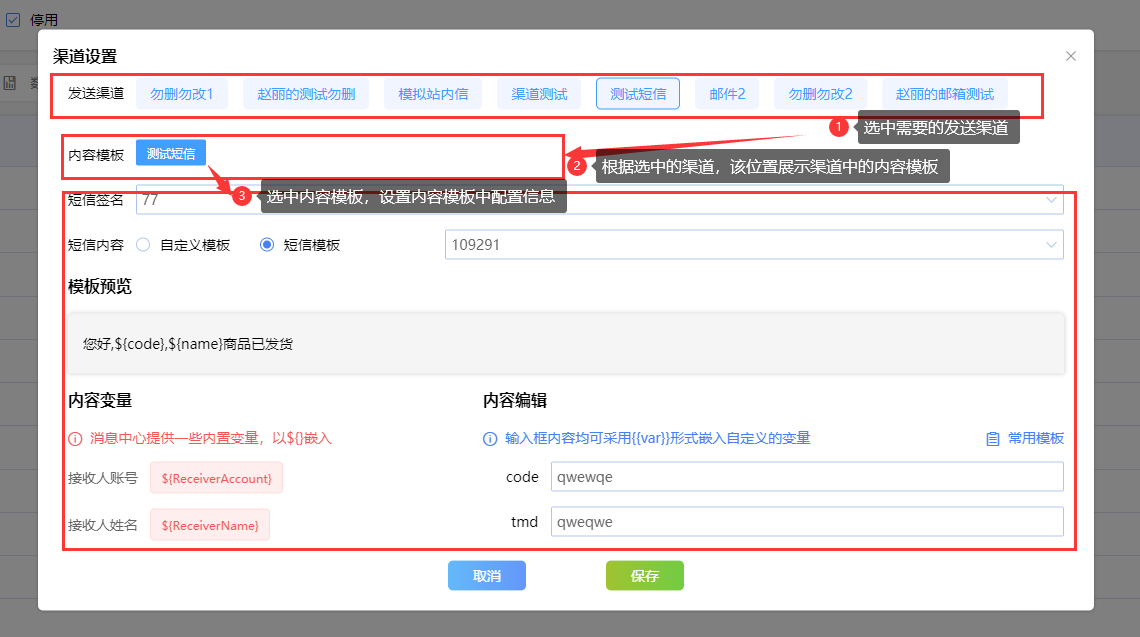Click the code input field
This screenshot has height=637, width=1140.
806,477
